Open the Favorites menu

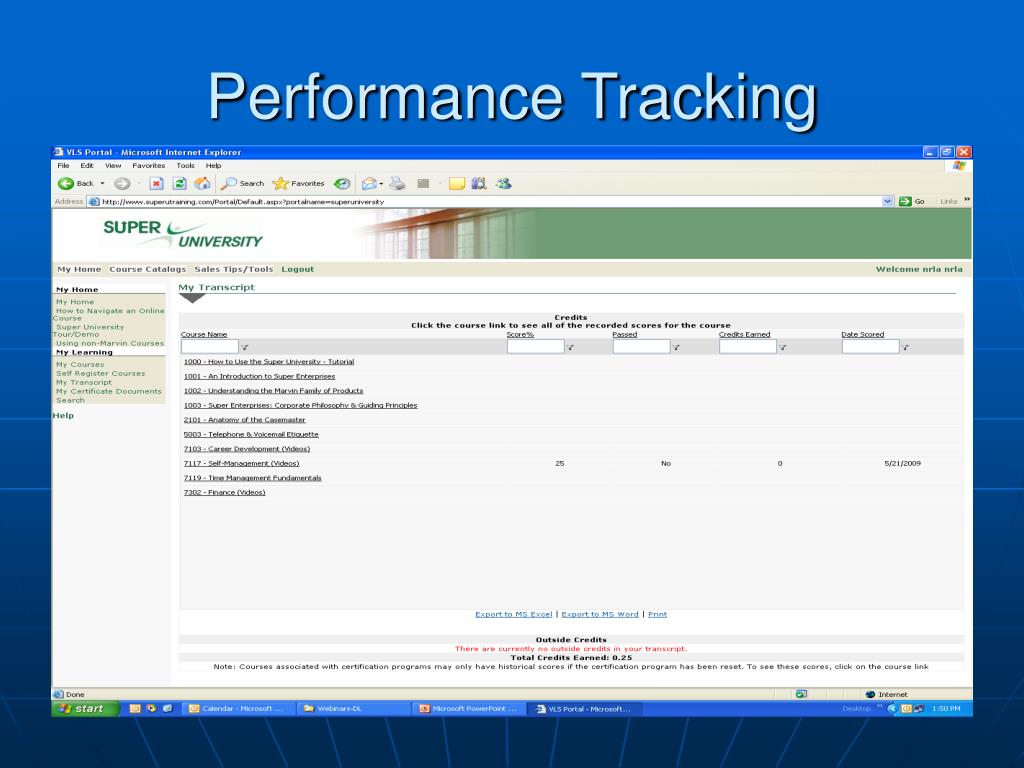point(148,166)
